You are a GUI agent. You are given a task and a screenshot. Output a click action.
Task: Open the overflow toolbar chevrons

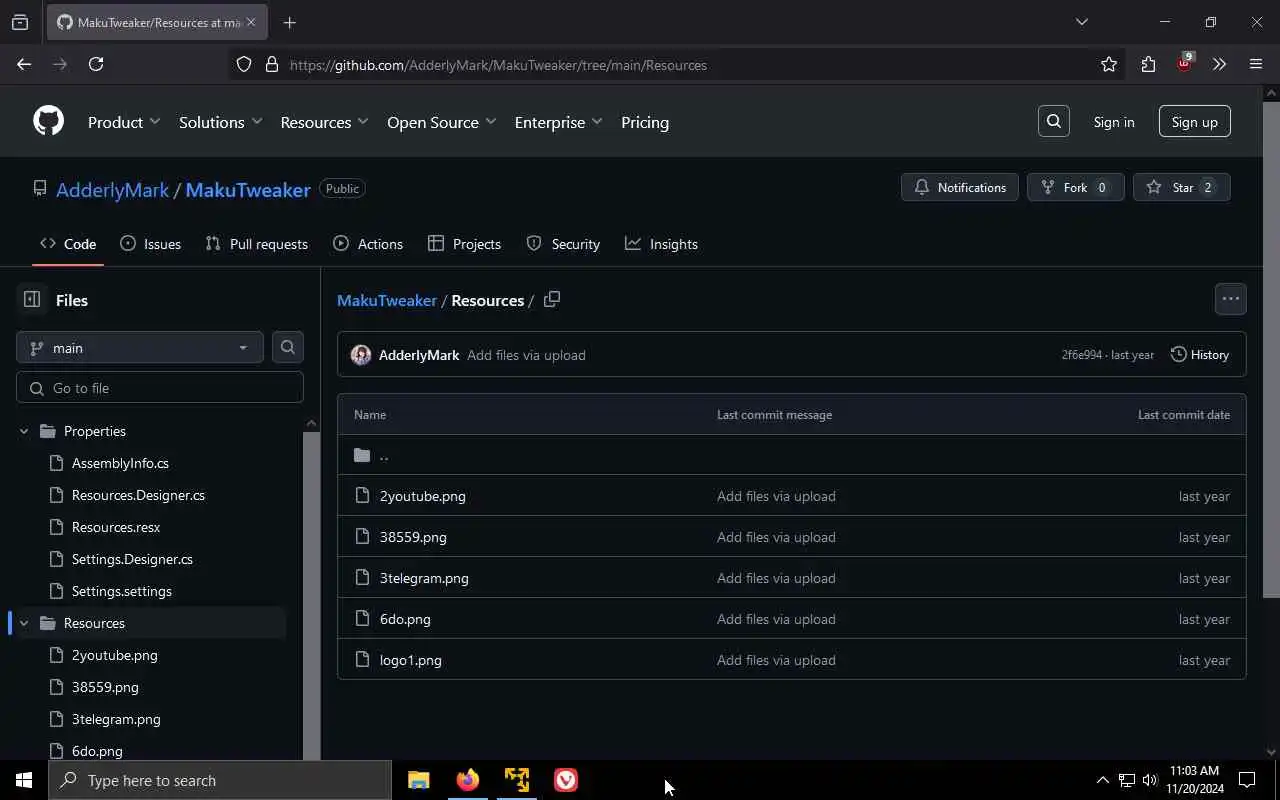[x=1219, y=64]
